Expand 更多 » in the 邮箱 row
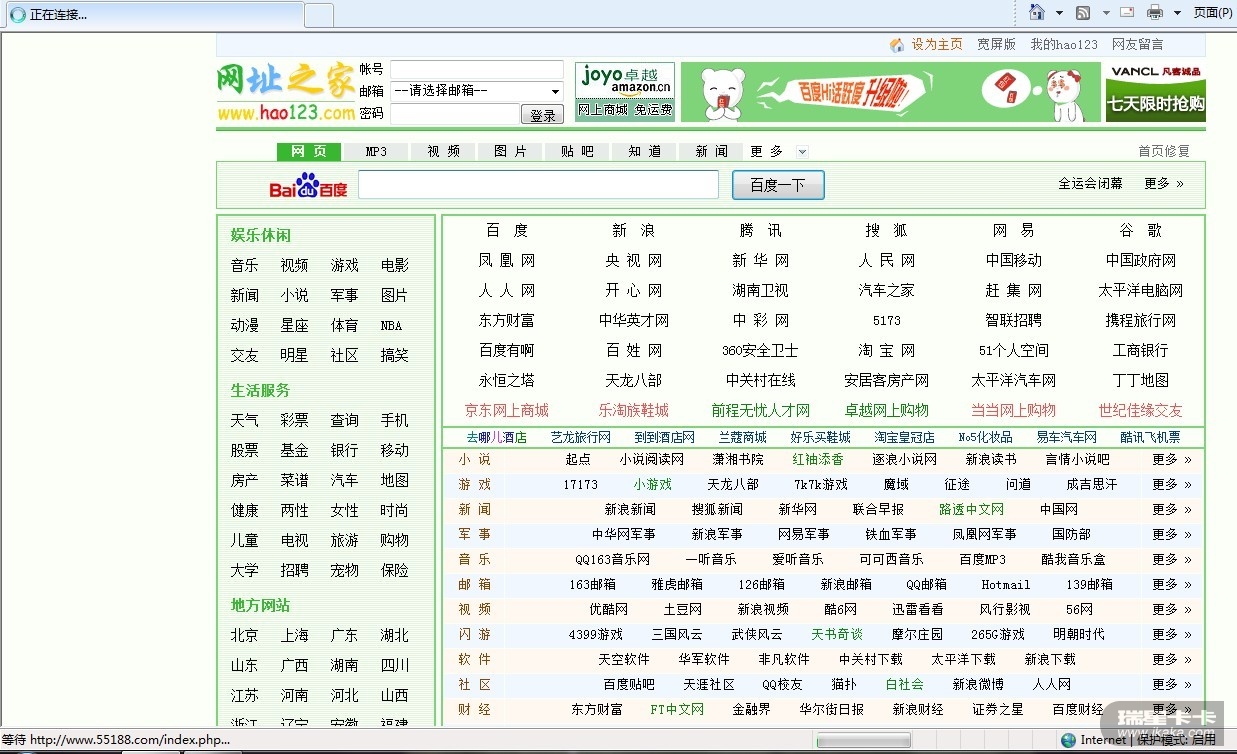The image size is (1237, 754). pyautogui.click(x=1172, y=584)
